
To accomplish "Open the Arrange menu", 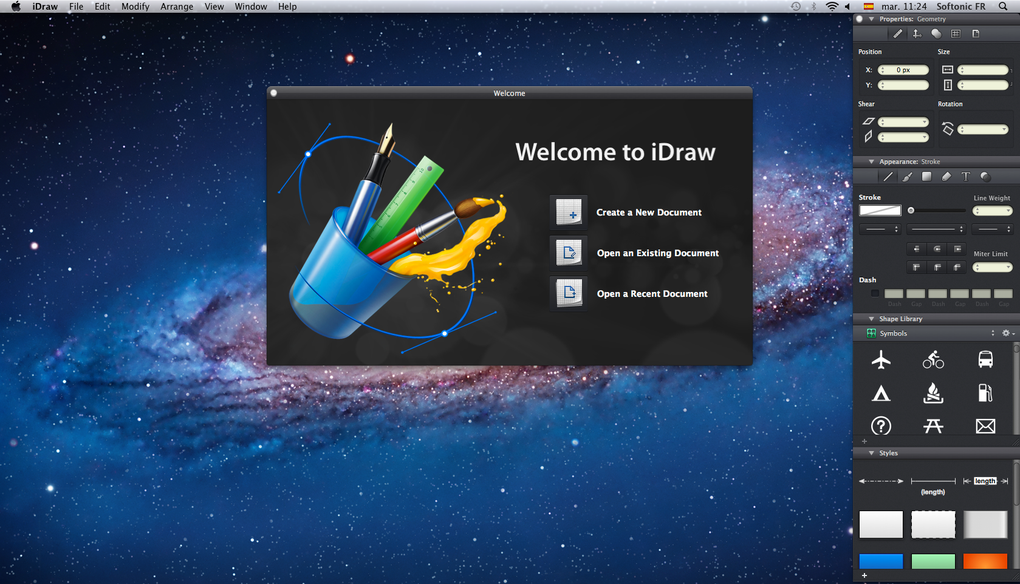I will click(x=177, y=7).
